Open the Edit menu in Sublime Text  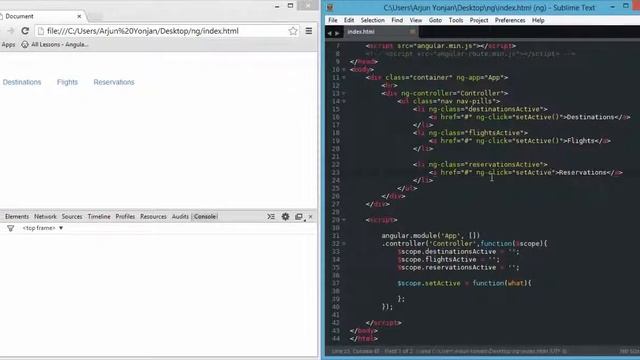pyautogui.click(x=349, y=20)
